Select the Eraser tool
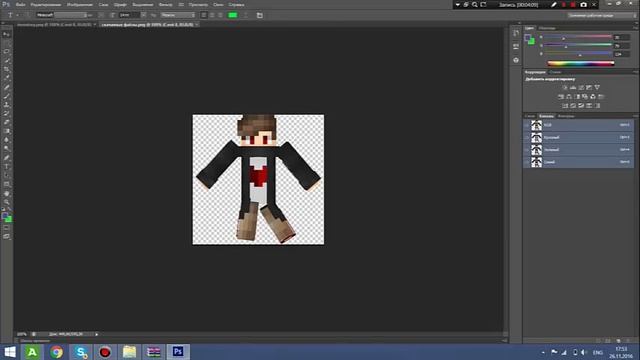The width and height of the screenshot is (640, 360). click(7, 122)
